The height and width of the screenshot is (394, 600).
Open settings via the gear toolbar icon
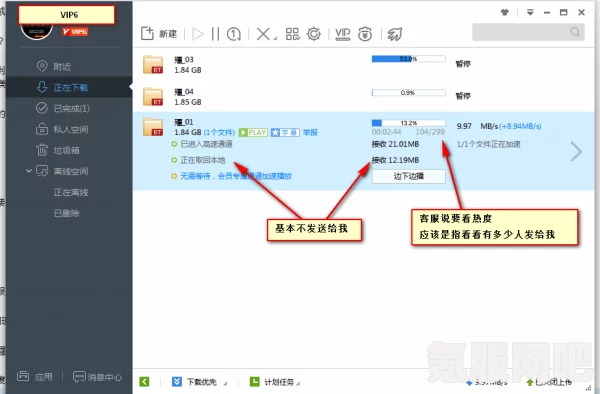pyautogui.click(x=314, y=34)
